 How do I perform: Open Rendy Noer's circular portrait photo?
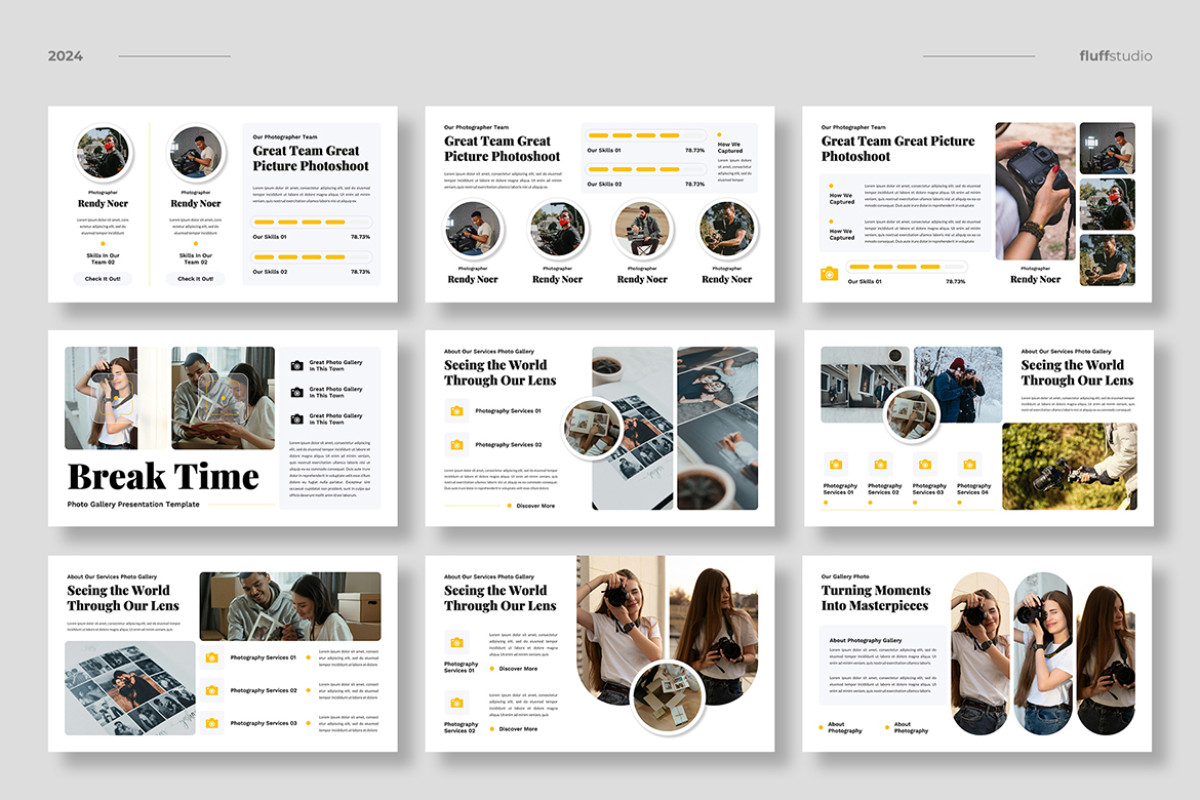click(103, 150)
